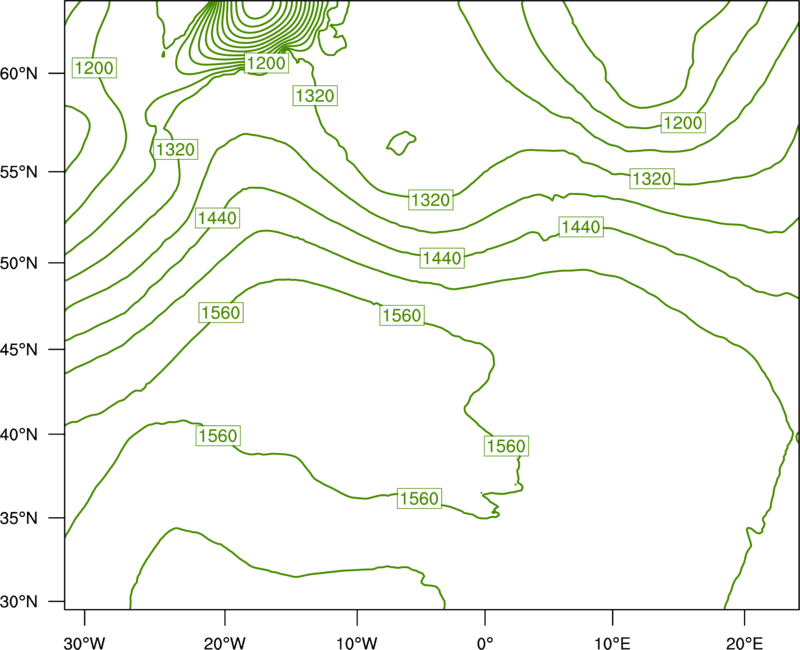Select the 10°W longitude axis label
The width and height of the screenshot is (800, 650).
(357, 643)
